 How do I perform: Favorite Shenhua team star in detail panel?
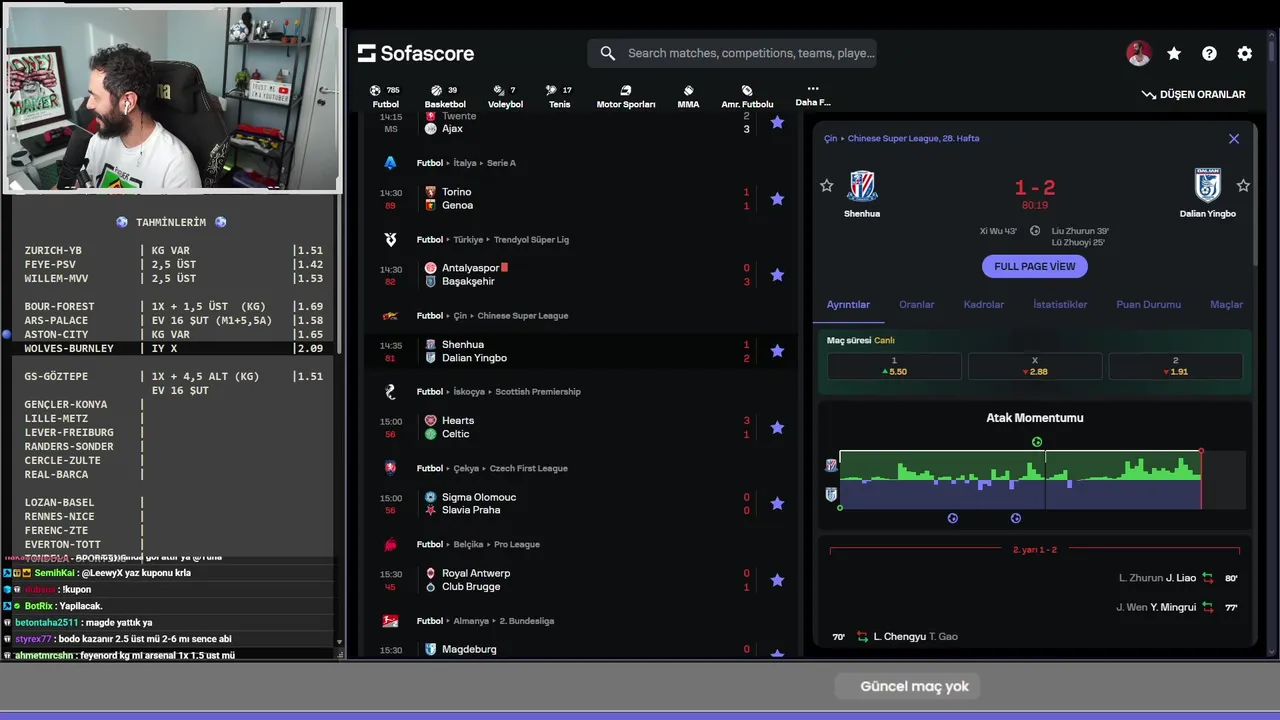point(826,185)
